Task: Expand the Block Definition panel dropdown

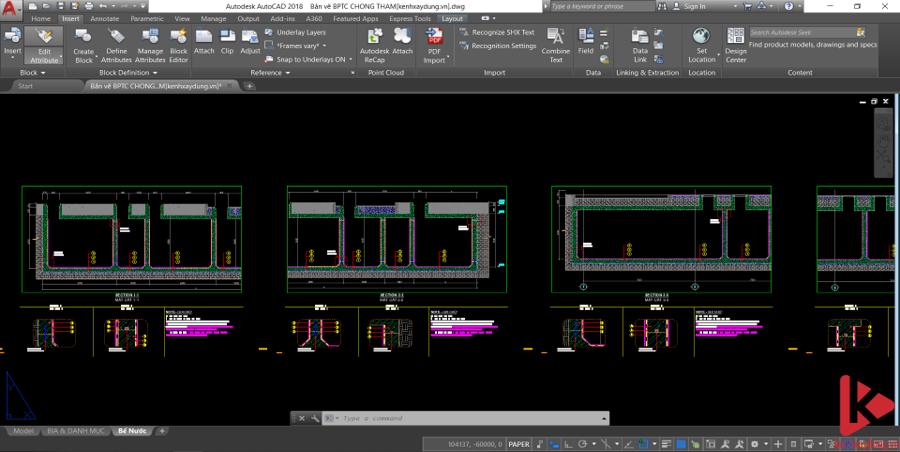Action: 126,73
